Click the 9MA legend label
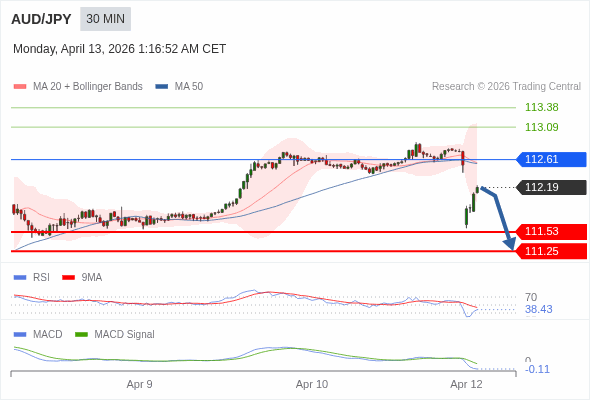590x400 pixels. pos(92,277)
